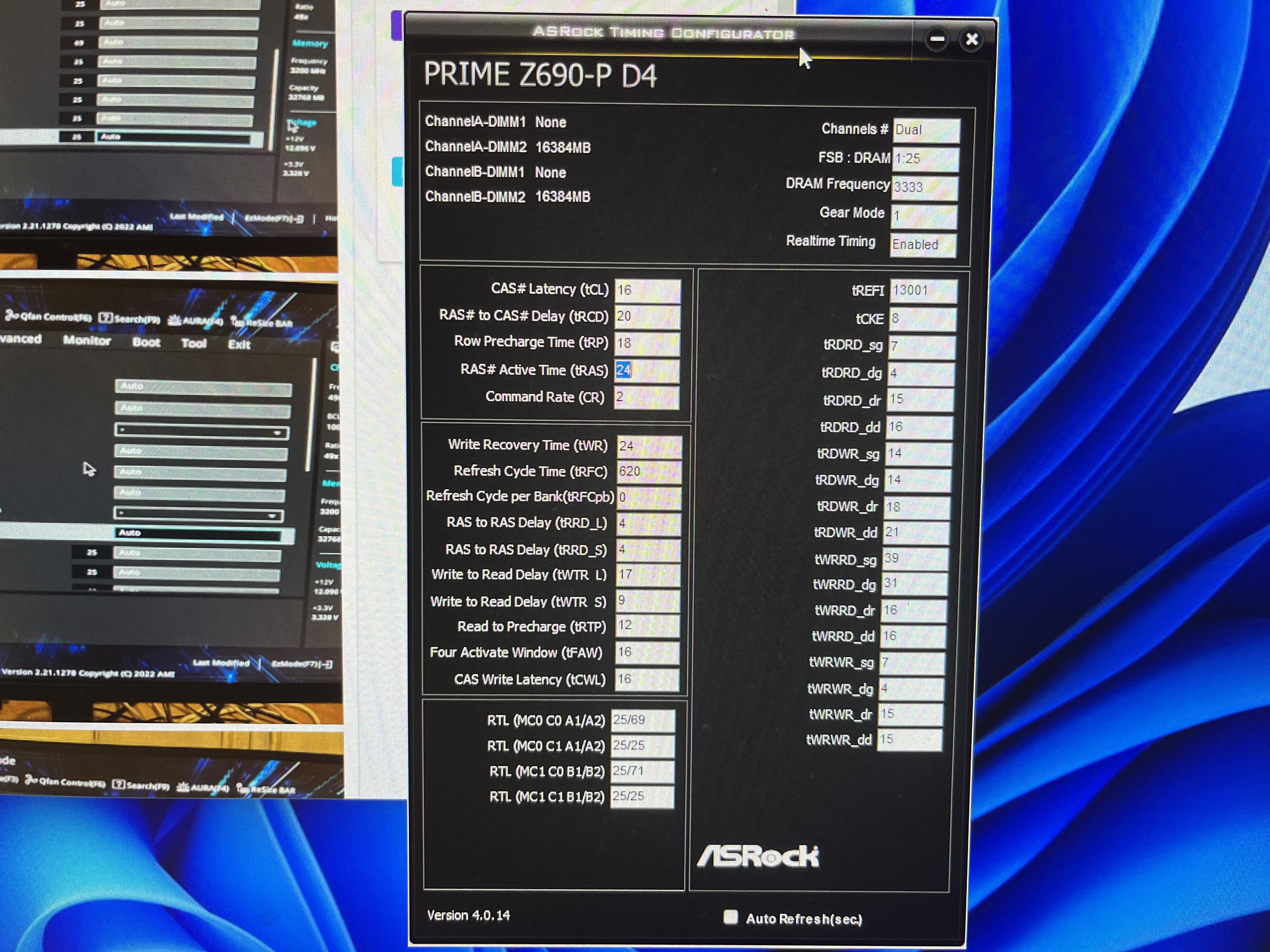Open the second dropdown arrow above highlighted Auto
1270x952 pixels.
point(272,515)
